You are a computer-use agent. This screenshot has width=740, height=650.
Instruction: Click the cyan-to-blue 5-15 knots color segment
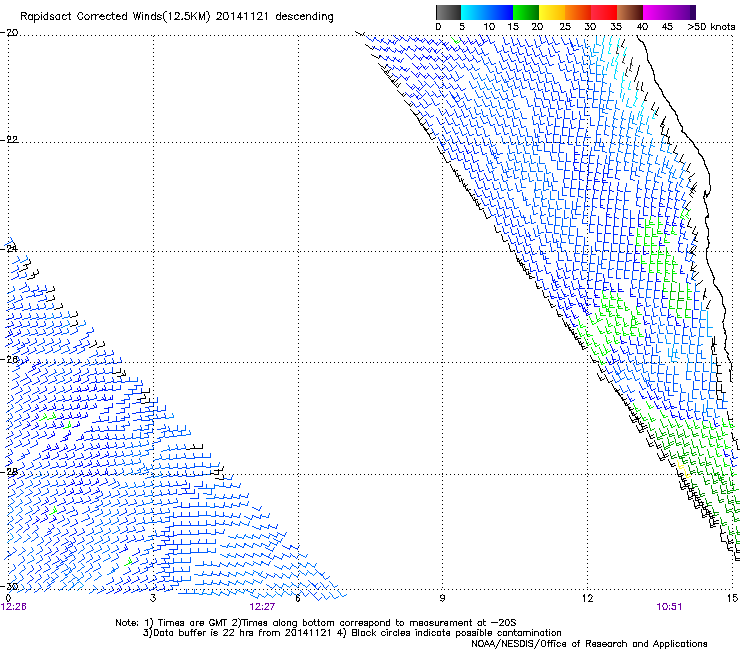pos(487,12)
